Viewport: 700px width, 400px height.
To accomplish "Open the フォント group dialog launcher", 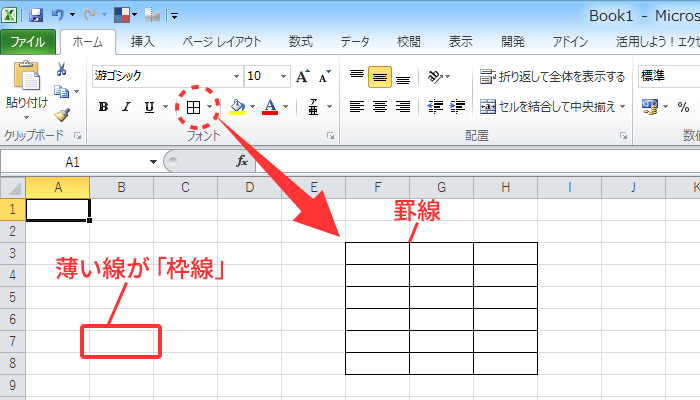I will [330, 136].
